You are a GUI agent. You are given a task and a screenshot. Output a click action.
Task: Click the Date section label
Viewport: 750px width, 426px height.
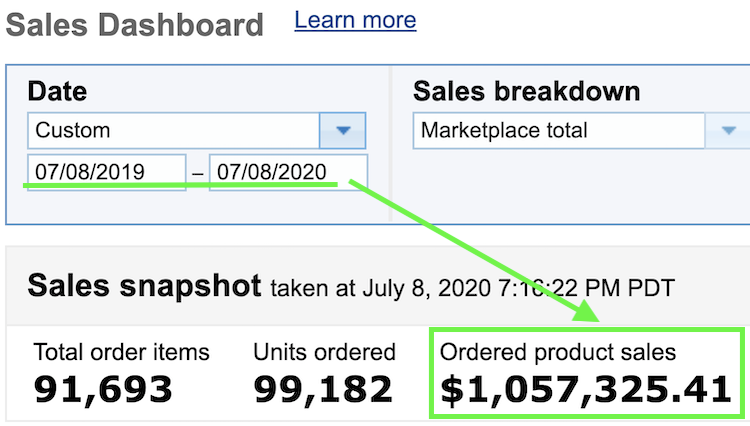57,91
